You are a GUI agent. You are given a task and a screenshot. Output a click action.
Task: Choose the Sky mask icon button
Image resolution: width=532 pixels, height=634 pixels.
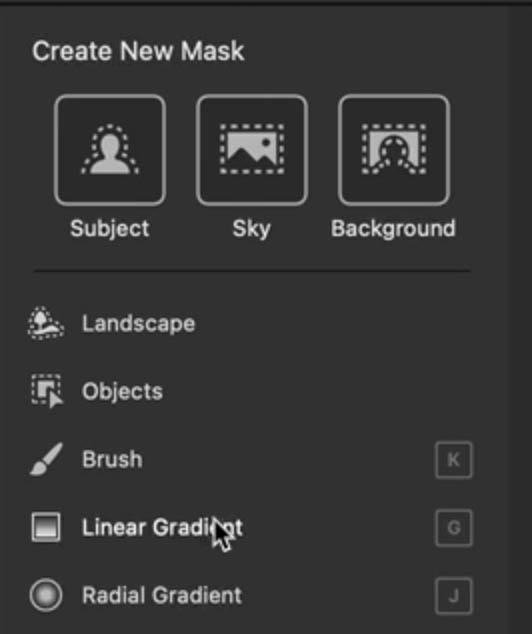point(252,150)
